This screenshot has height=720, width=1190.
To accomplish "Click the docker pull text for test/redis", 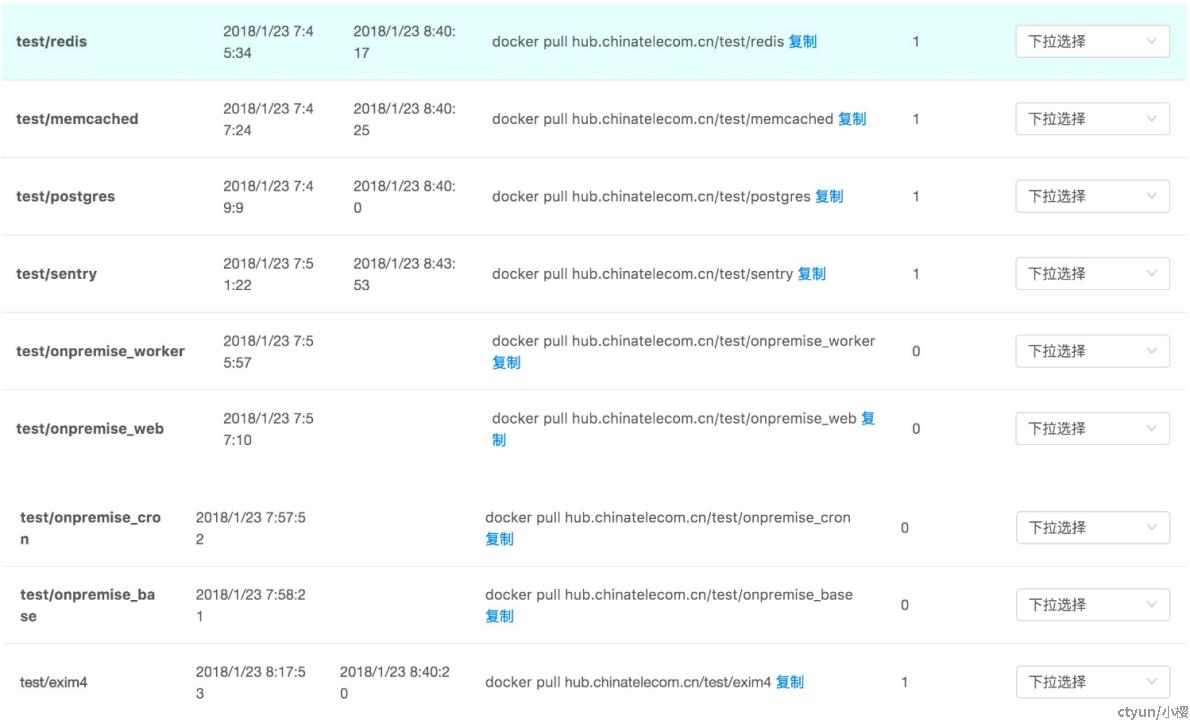I will click(638, 42).
